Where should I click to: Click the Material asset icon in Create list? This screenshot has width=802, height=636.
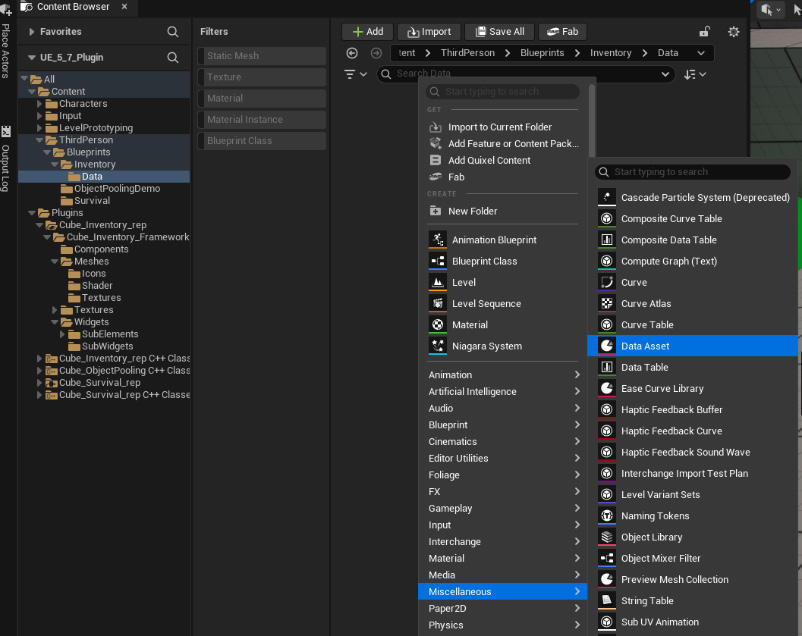coord(437,324)
